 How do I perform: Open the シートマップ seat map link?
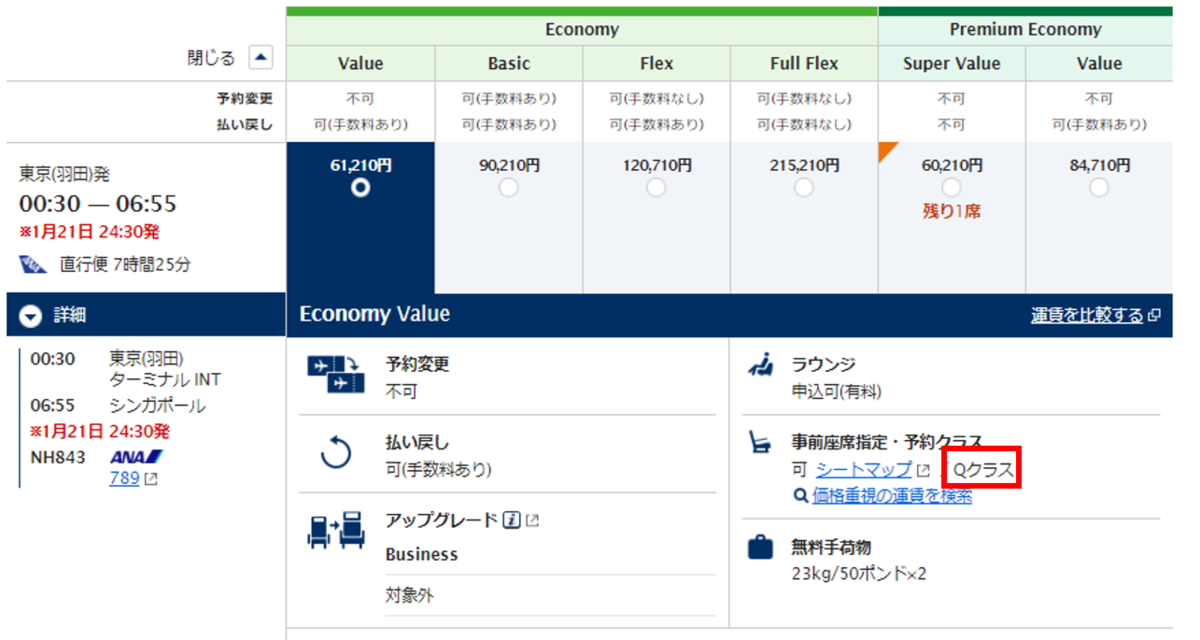click(864, 469)
